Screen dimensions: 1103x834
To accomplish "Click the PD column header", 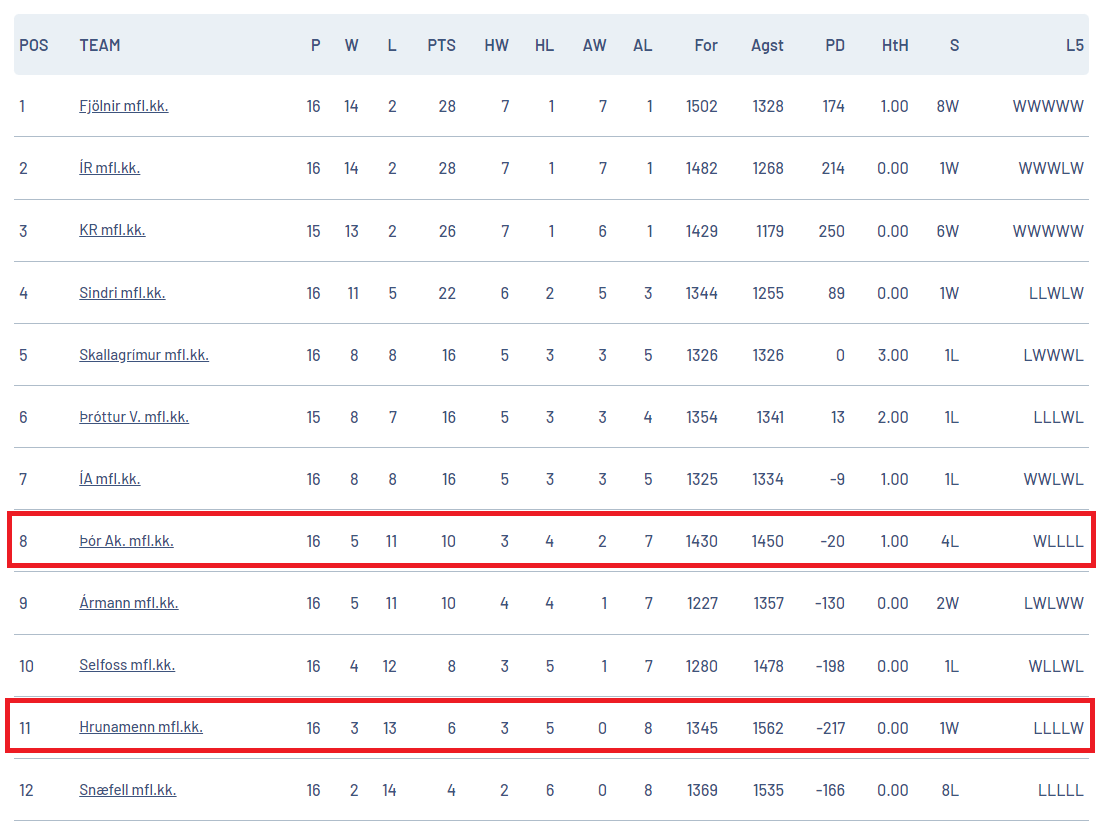I will [x=835, y=46].
